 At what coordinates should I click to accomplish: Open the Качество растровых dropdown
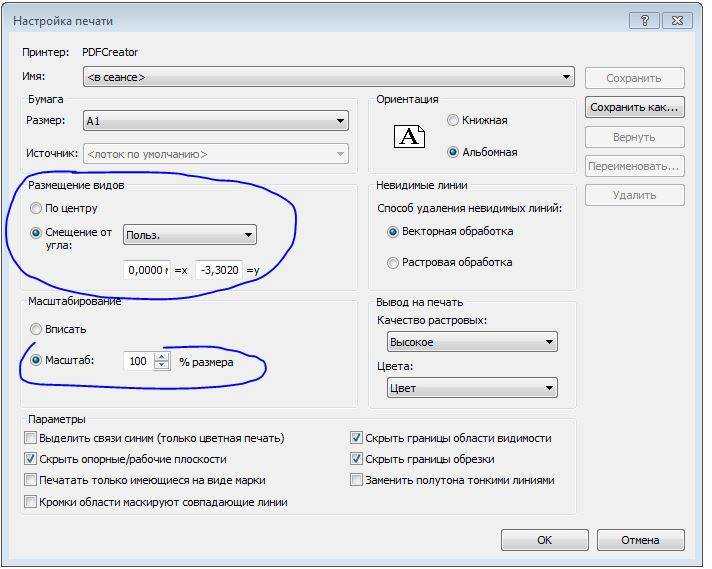tap(472, 341)
